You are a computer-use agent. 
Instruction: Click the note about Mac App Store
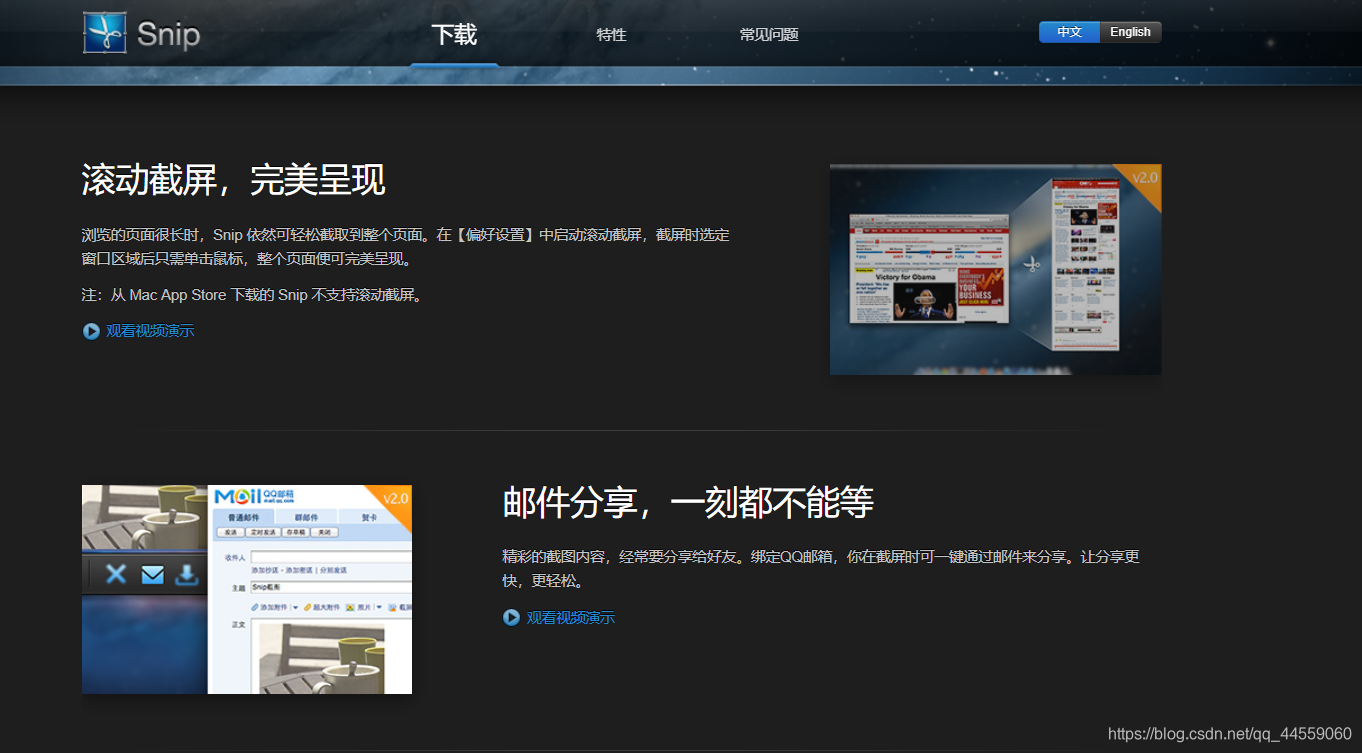(x=252, y=295)
